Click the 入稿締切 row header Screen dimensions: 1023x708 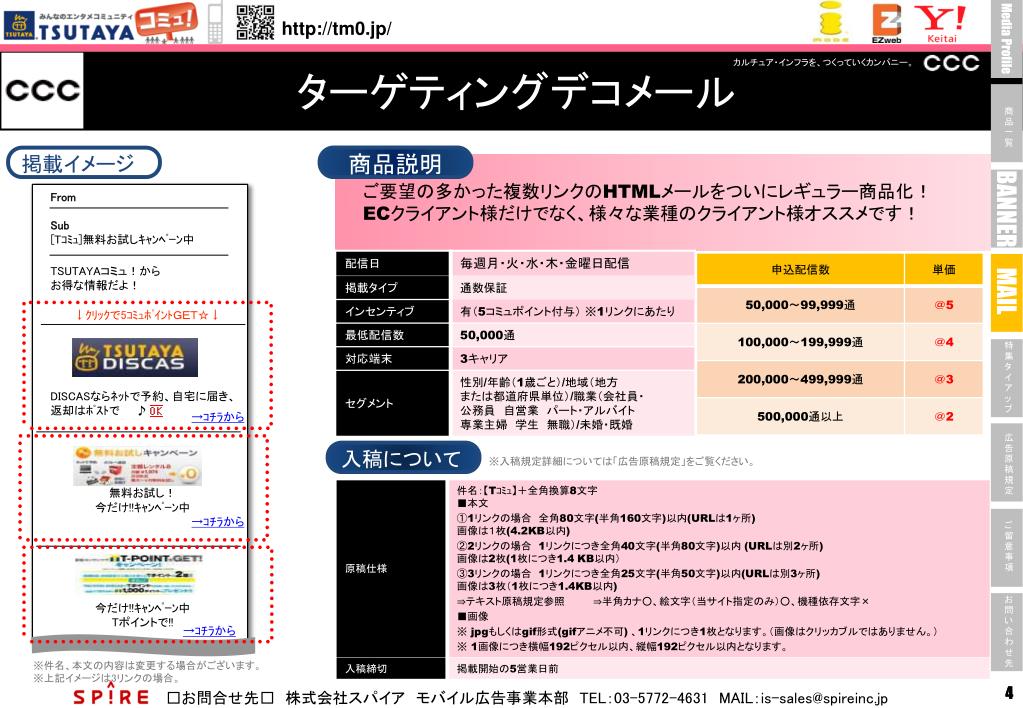(391, 668)
